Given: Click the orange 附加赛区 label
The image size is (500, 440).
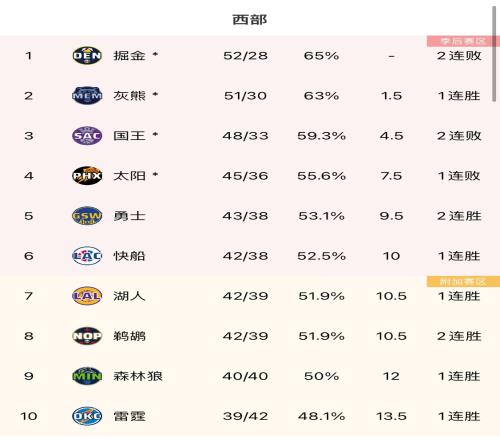Looking at the screenshot, I should click(463, 282).
